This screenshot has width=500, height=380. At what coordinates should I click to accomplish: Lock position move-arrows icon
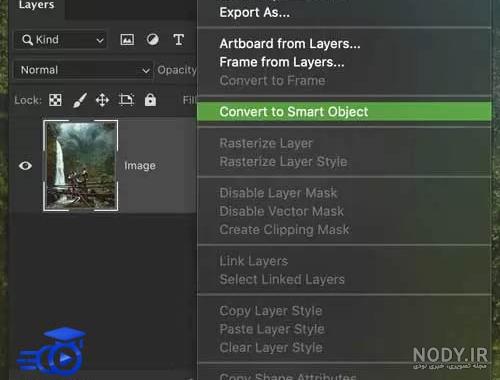(x=102, y=100)
